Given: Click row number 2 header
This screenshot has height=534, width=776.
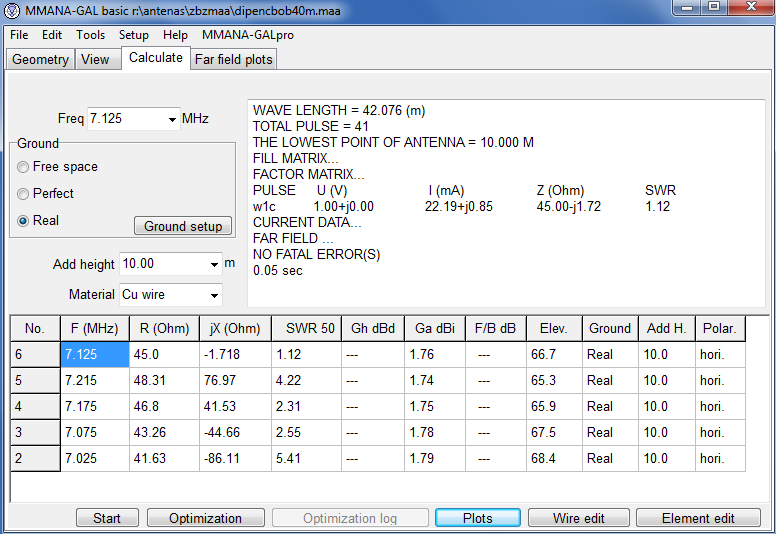Looking at the screenshot, I should [35, 458].
